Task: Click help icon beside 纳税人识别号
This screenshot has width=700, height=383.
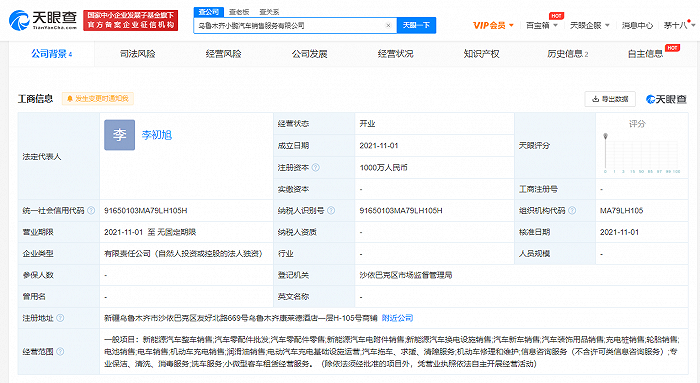Action: (331, 210)
